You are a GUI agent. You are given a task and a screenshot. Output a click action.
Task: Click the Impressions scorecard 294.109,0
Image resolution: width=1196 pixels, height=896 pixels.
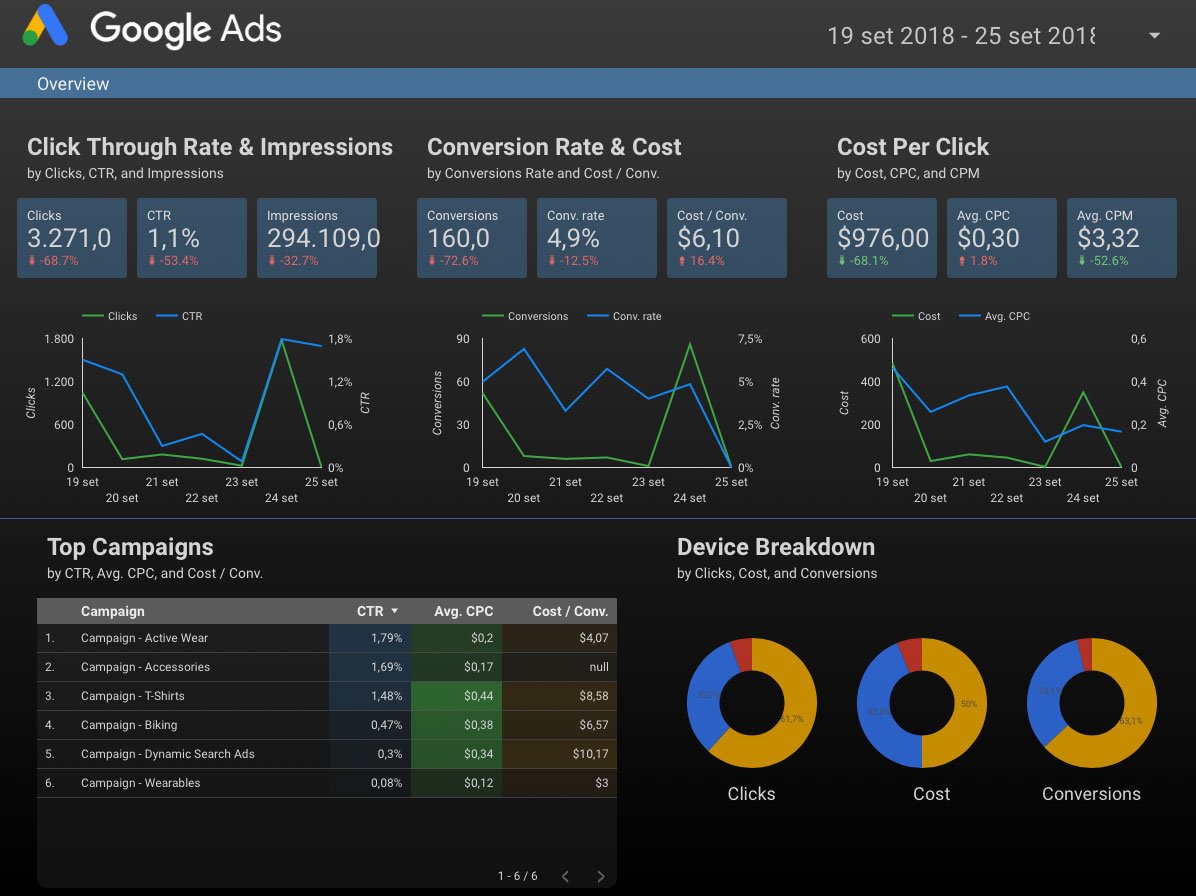tap(317, 238)
